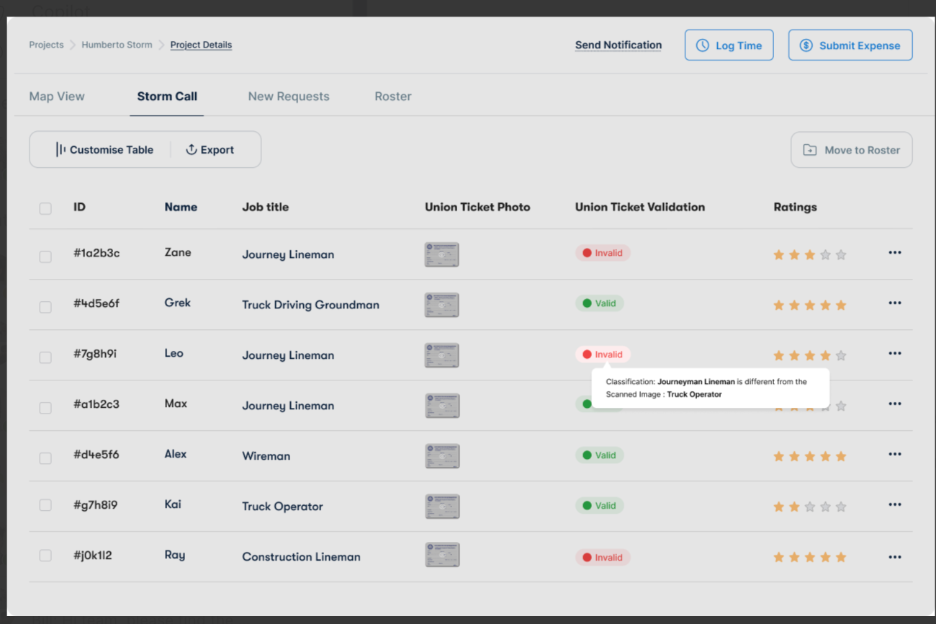Click the Projects breadcrumb link
936x624 pixels.
coord(46,45)
